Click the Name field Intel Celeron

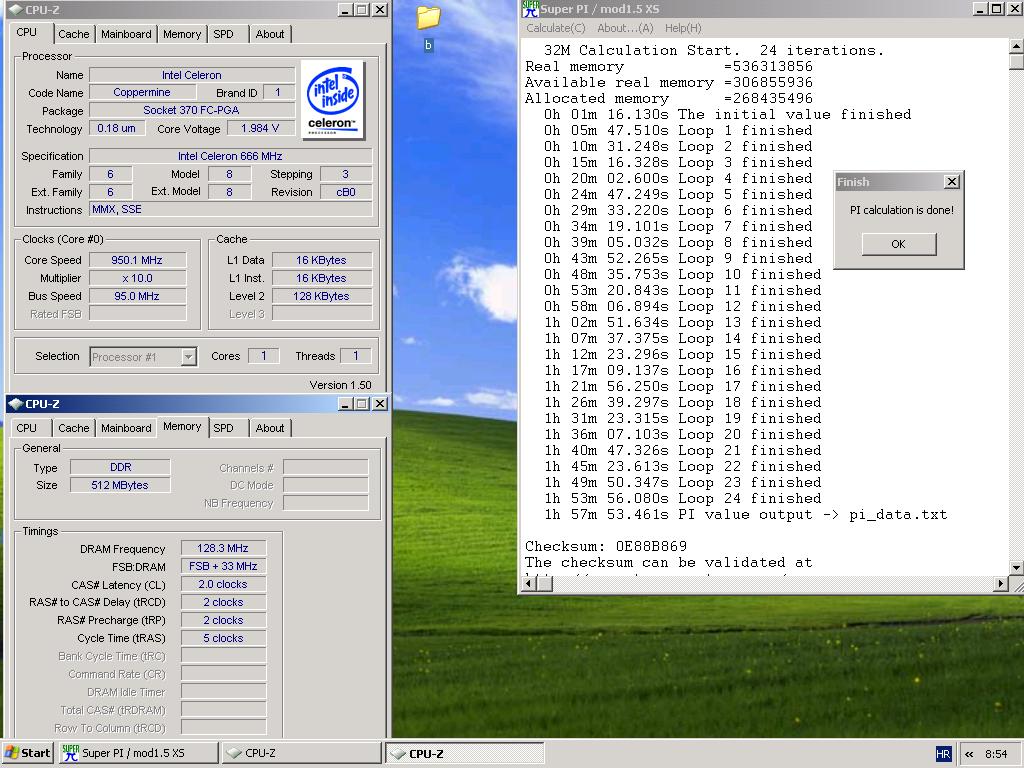tap(191, 75)
